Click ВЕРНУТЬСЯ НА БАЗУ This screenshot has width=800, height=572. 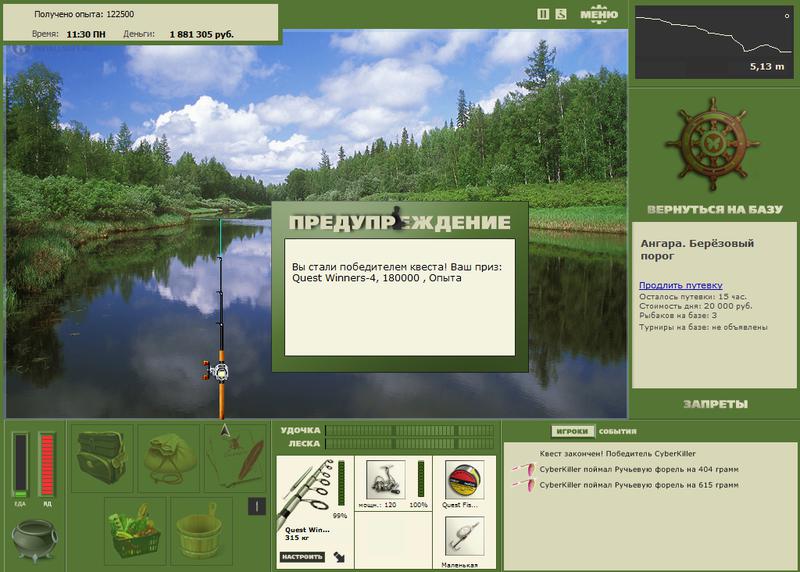coord(714,209)
